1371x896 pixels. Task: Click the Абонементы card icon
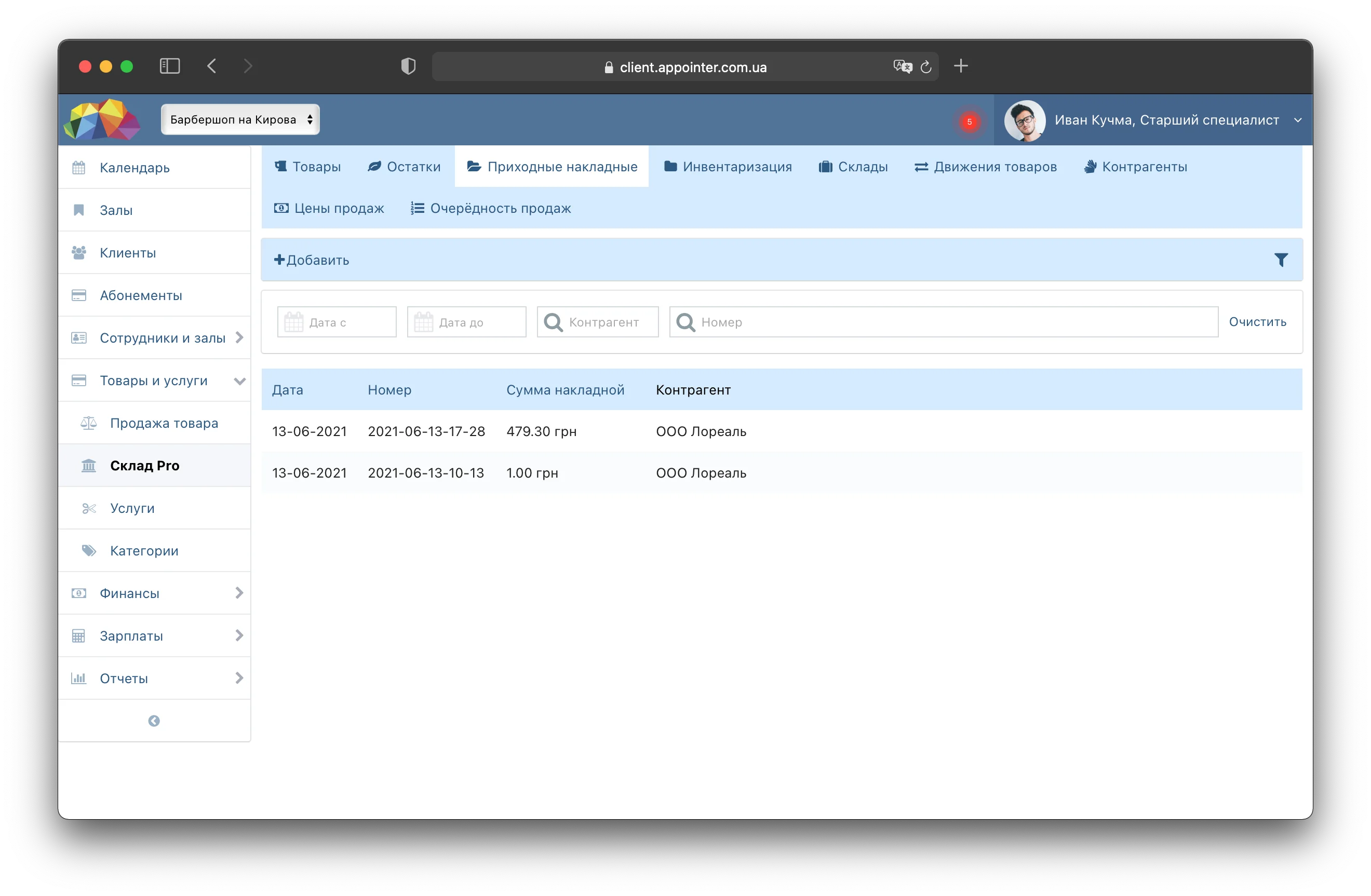tap(79, 295)
